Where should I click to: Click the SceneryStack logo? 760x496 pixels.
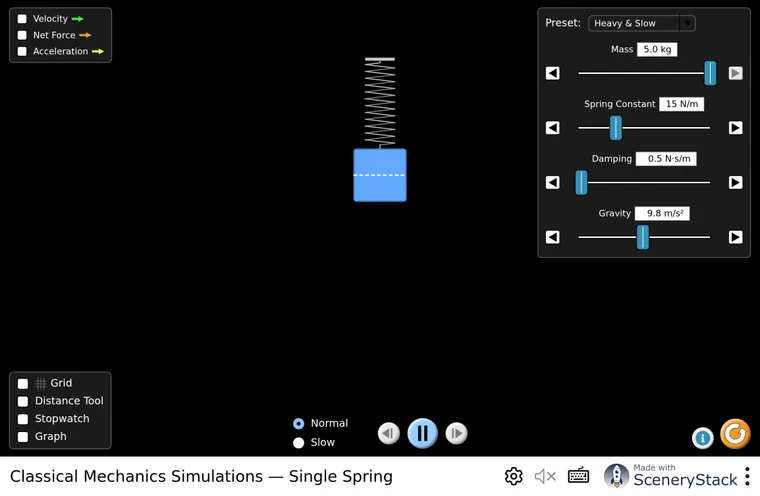pyautogui.click(x=671, y=476)
